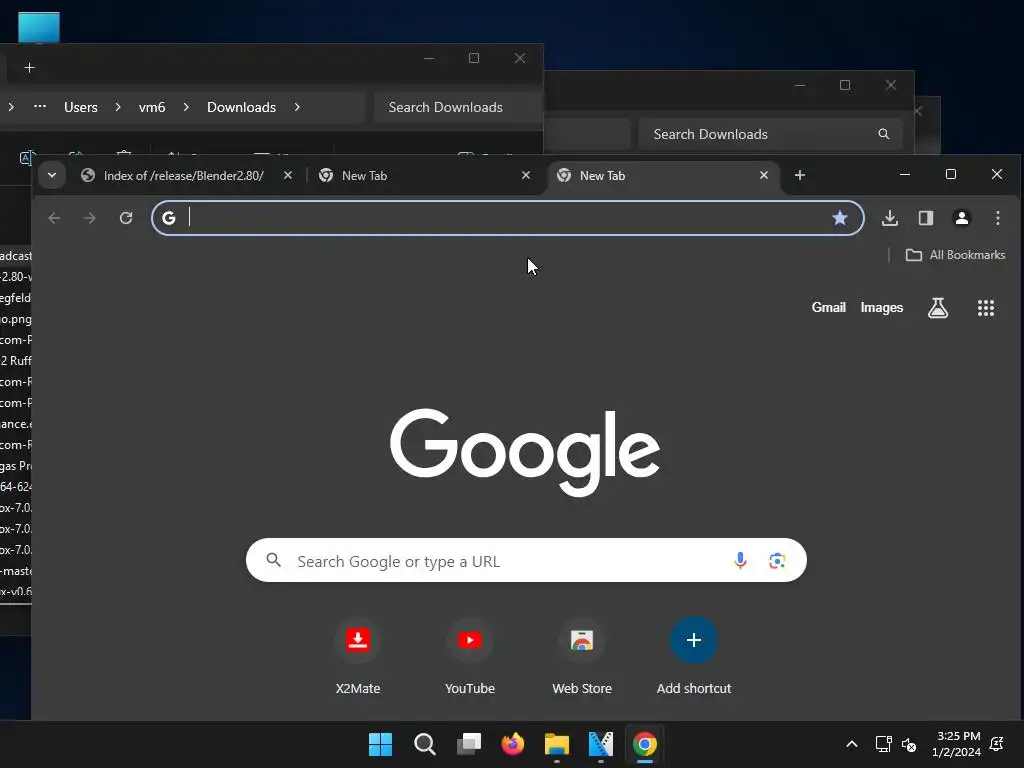
Task: Open Chrome profile avatar icon
Action: pos(961,218)
